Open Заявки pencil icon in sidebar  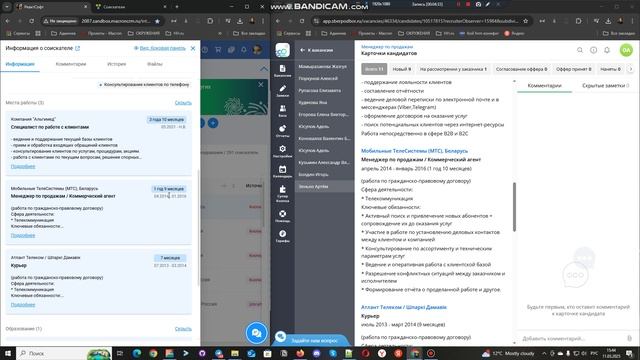[x=282, y=91]
